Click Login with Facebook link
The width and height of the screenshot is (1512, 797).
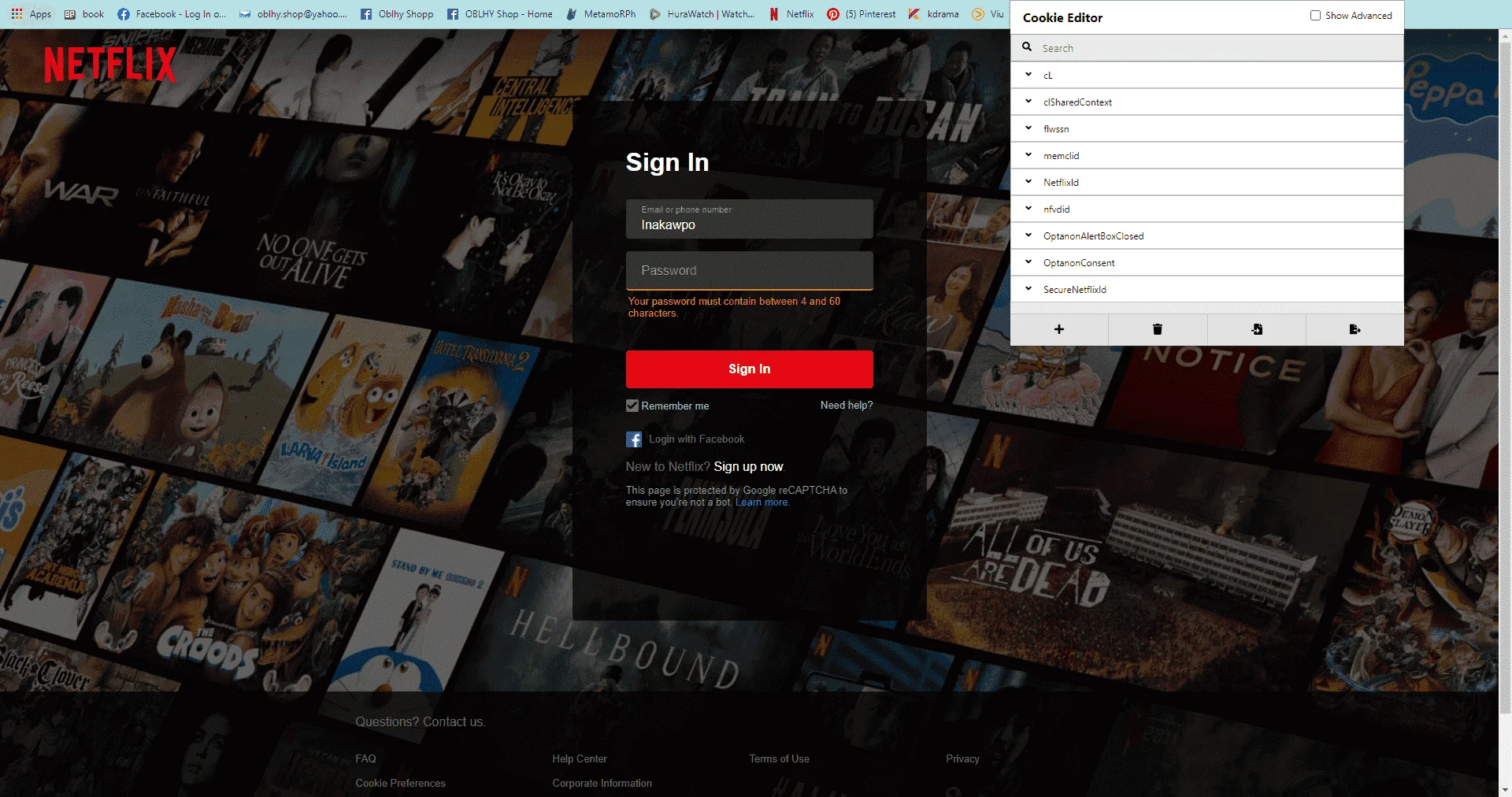696,439
